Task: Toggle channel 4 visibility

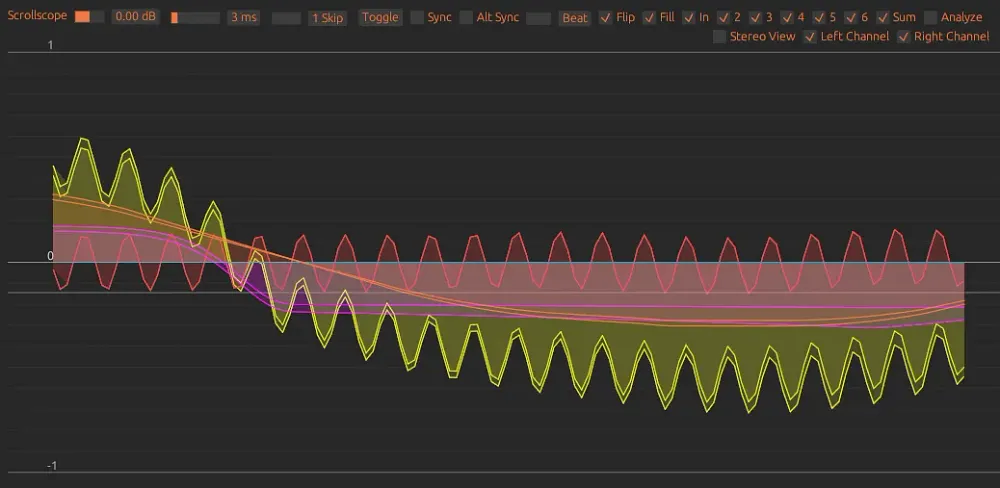Action: 788,18
